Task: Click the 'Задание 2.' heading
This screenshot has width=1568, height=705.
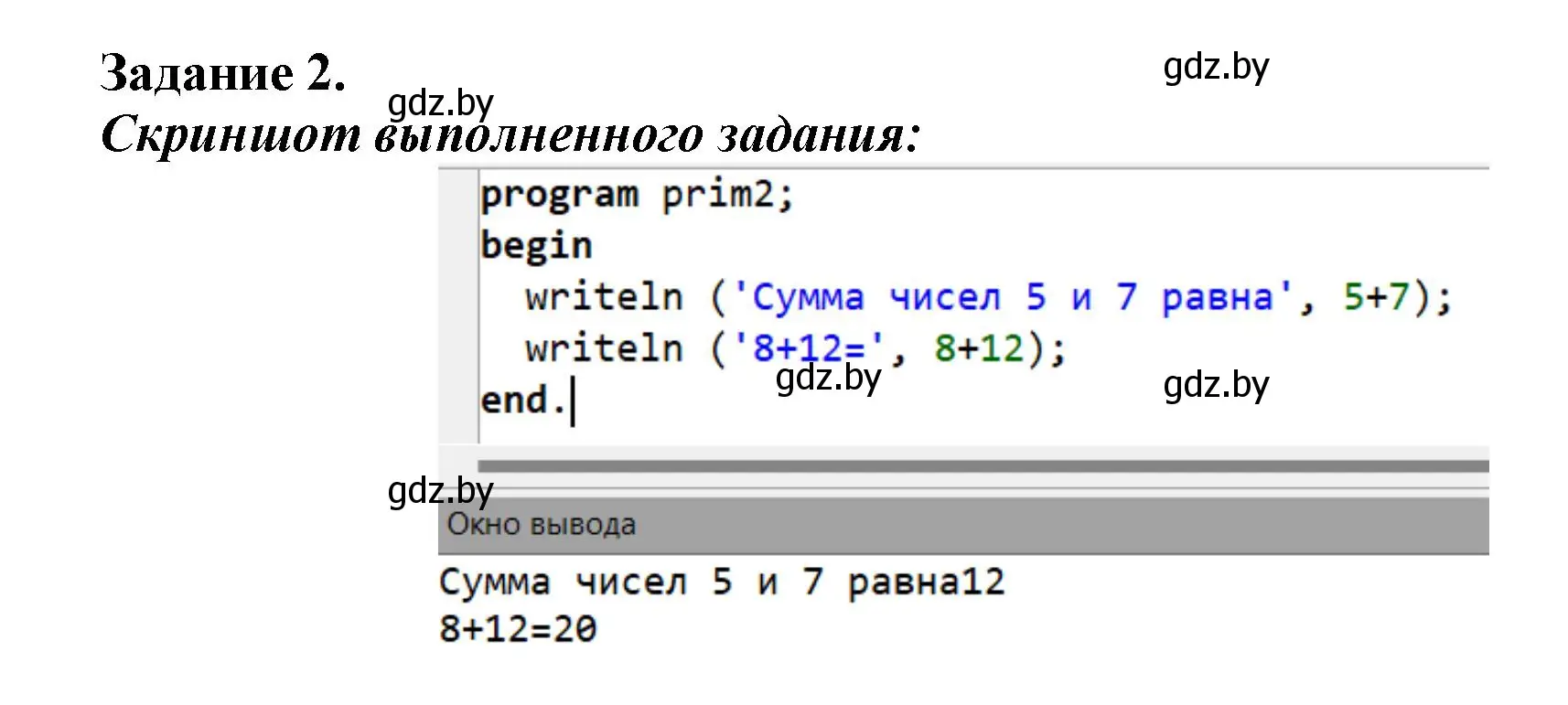Action: coord(223,73)
